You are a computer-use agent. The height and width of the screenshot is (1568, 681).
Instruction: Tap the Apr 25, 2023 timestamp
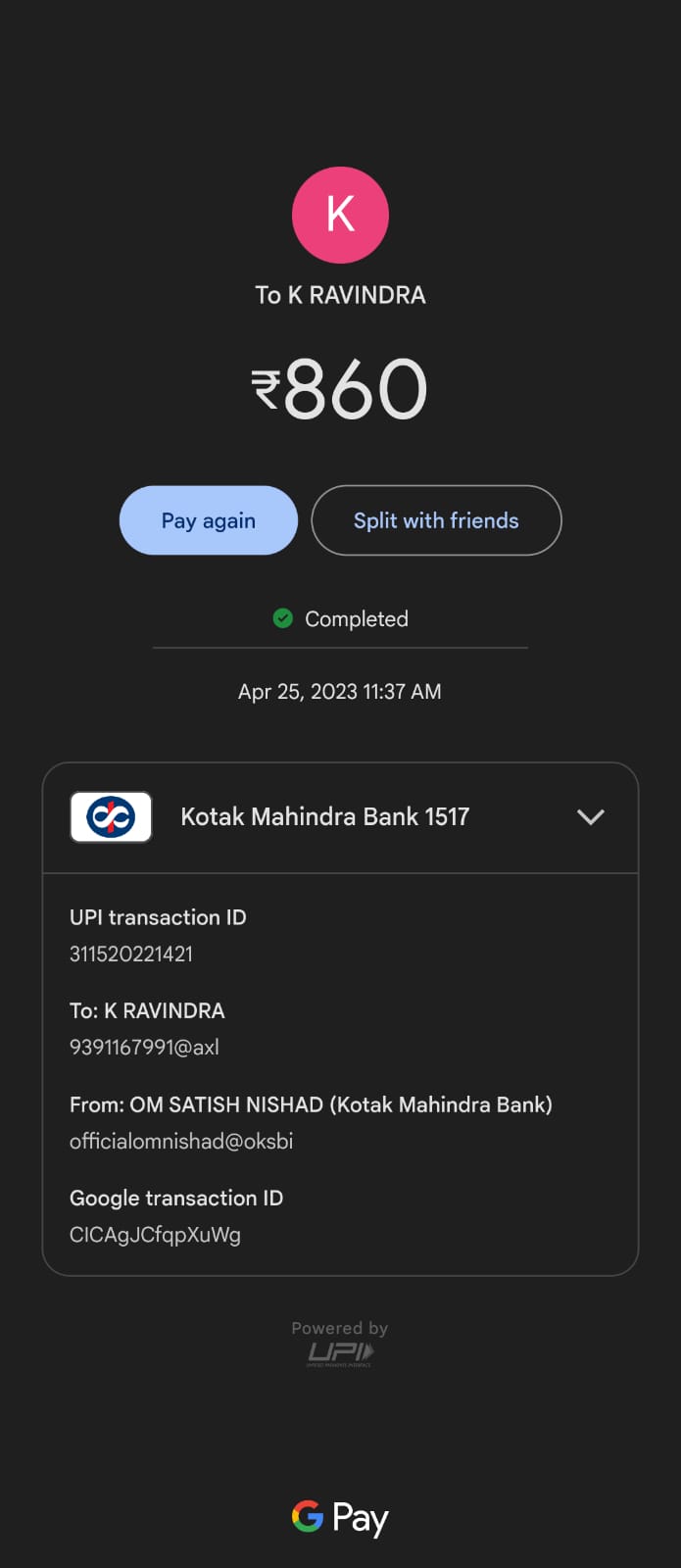[340, 692]
